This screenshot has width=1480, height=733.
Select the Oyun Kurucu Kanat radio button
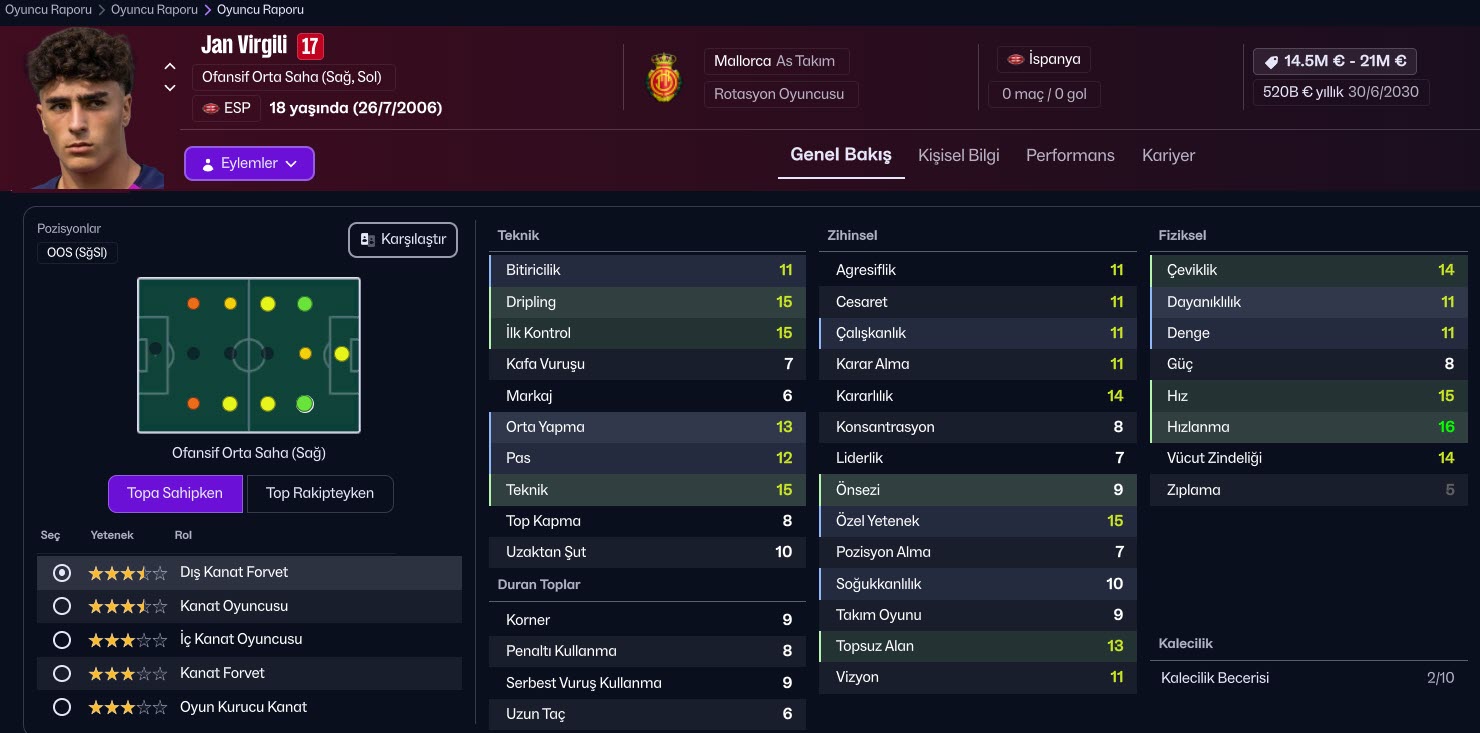(62, 707)
